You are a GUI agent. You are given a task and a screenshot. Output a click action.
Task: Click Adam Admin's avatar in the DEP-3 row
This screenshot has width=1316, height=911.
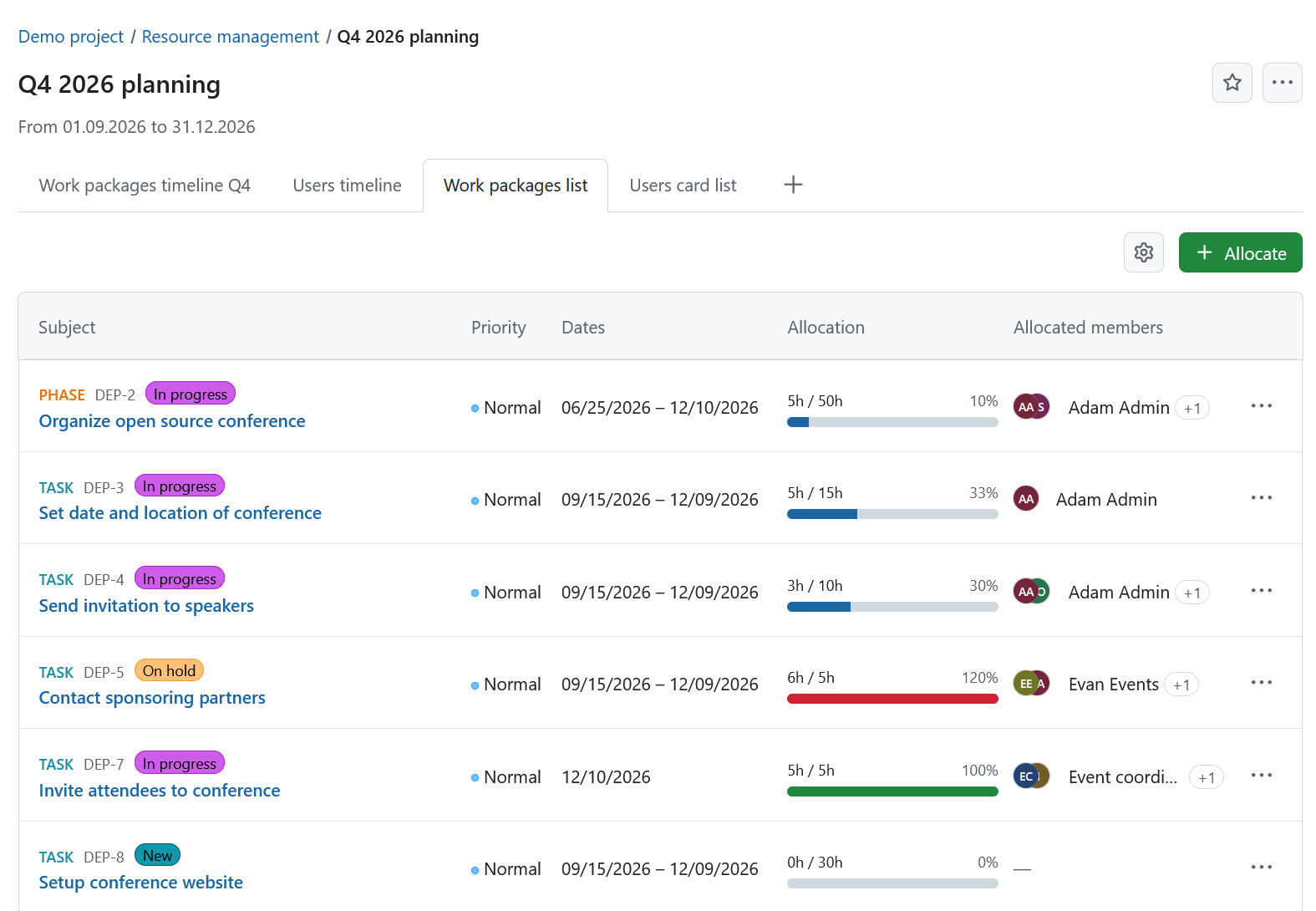pos(1026,499)
